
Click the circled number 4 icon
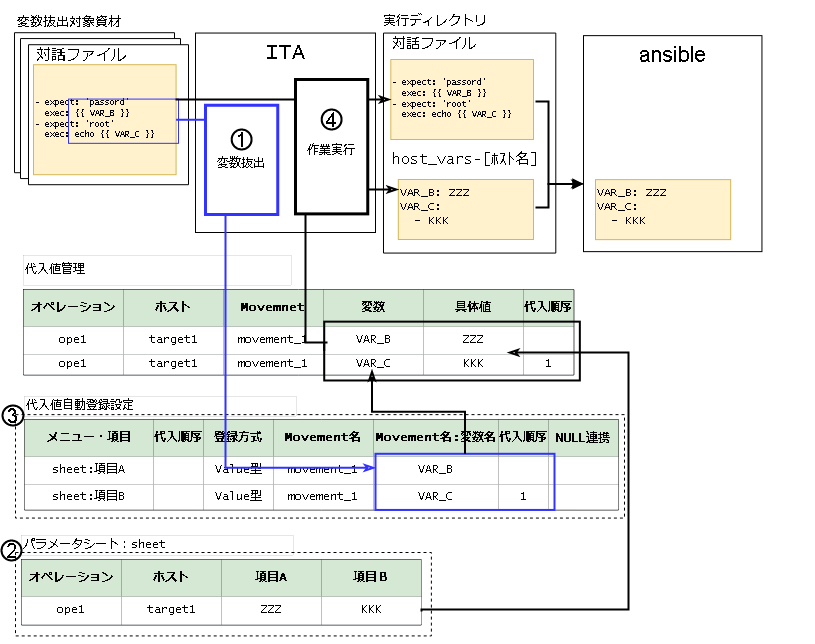331,119
